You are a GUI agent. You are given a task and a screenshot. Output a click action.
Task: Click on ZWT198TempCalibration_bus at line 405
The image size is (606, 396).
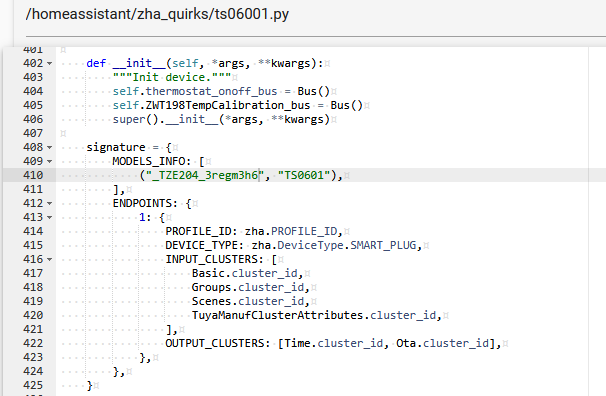click(x=228, y=105)
